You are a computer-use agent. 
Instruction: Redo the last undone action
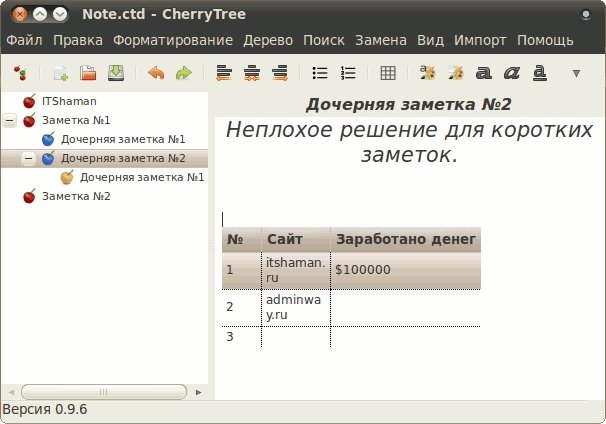(x=183, y=73)
